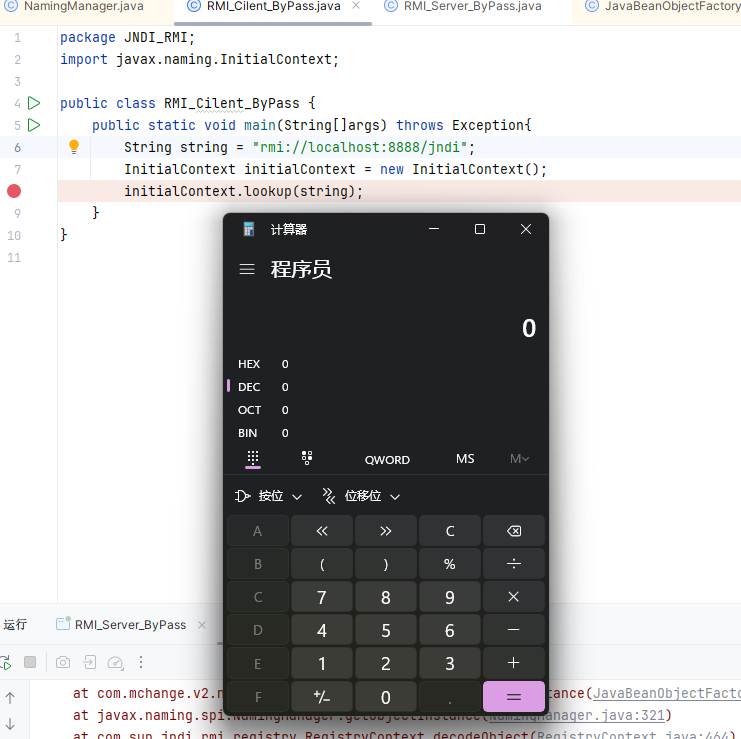
Task: Stop the running process in Run panel
Action: pyautogui.click(x=30, y=662)
